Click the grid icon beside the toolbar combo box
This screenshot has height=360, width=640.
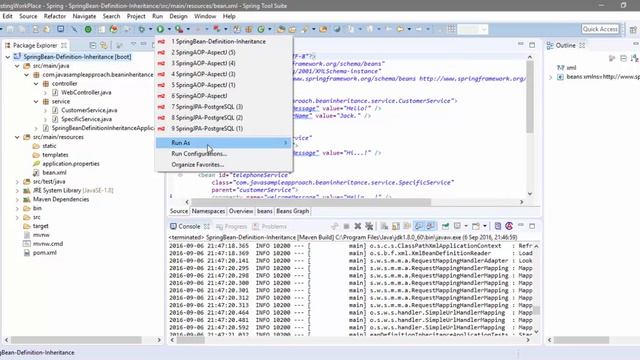[451, 29]
